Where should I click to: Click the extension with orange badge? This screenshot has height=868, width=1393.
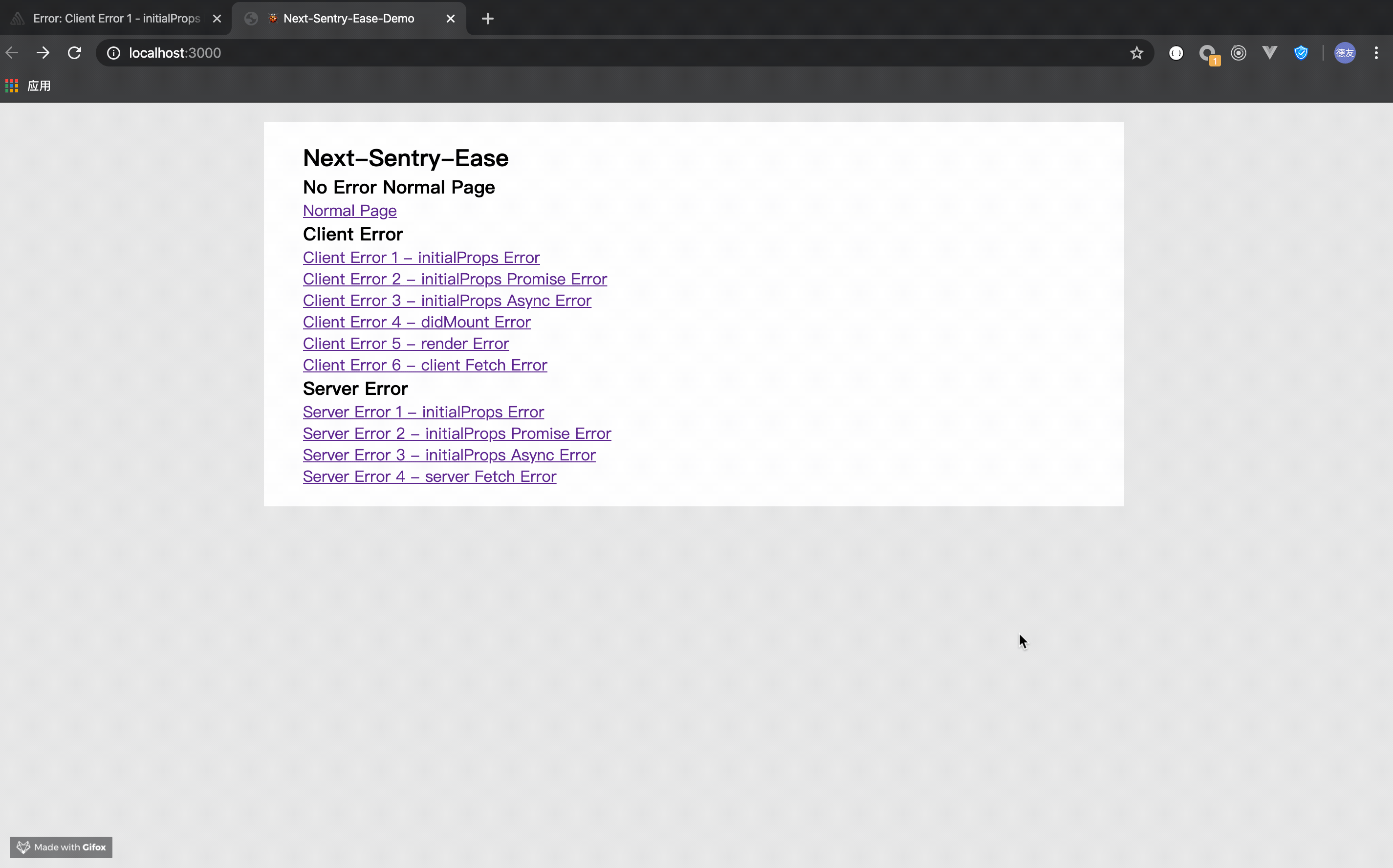coord(1208,53)
